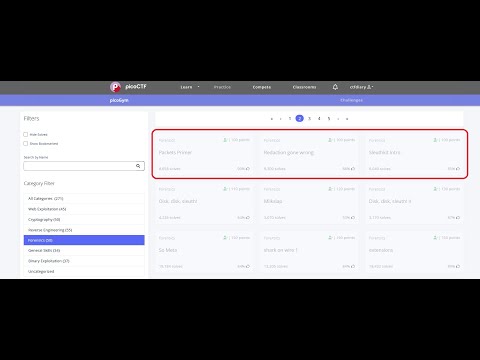Click solver icon on Milkslap card
Screen dimensions: 480x360
(x=330, y=189)
